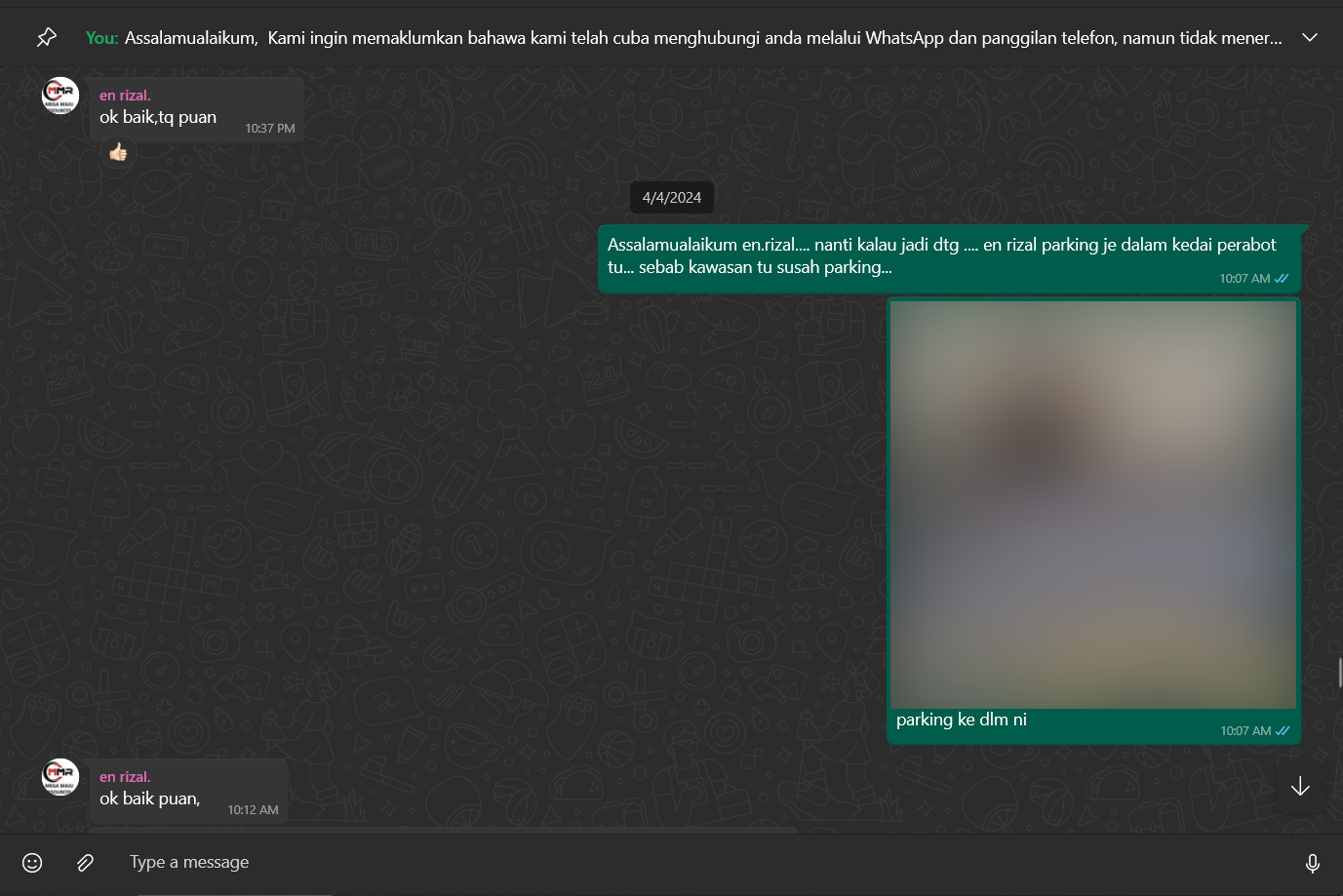Open the attach file paperclip
Screen dimensions: 1343x896
[86, 863]
